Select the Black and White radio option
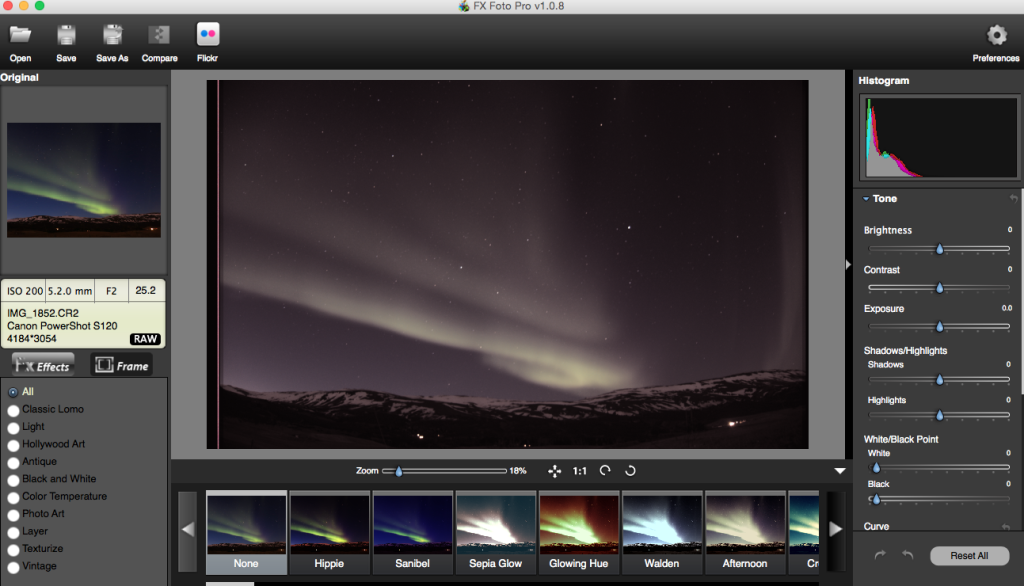 point(13,480)
